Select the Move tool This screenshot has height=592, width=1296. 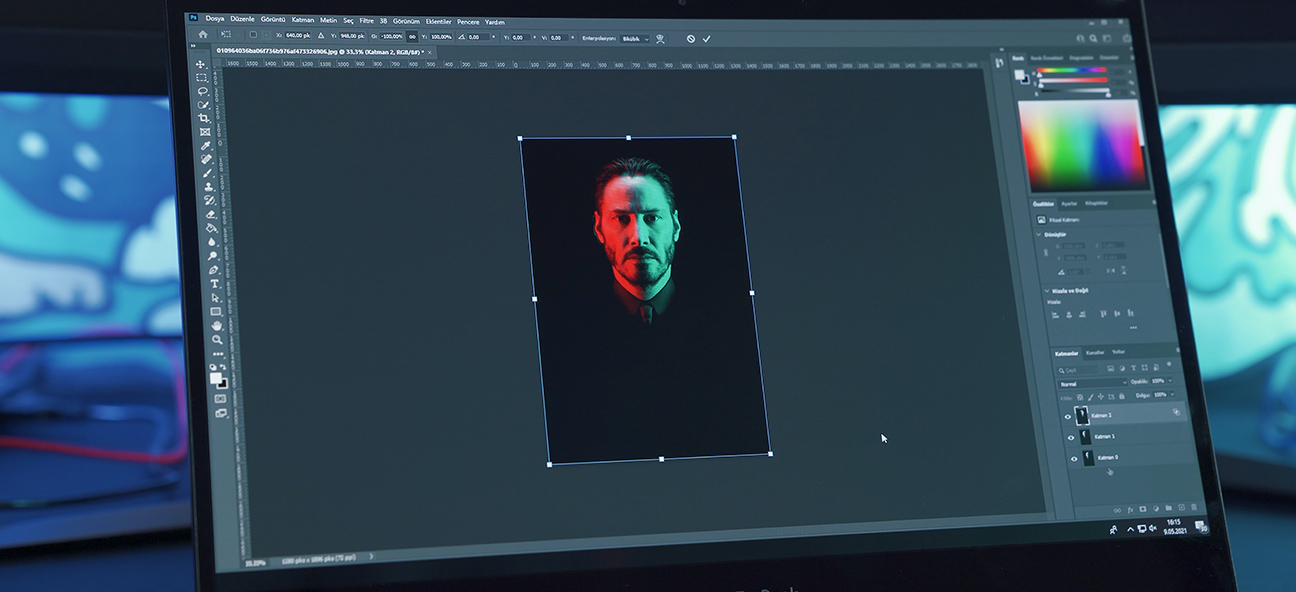[201, 64]
